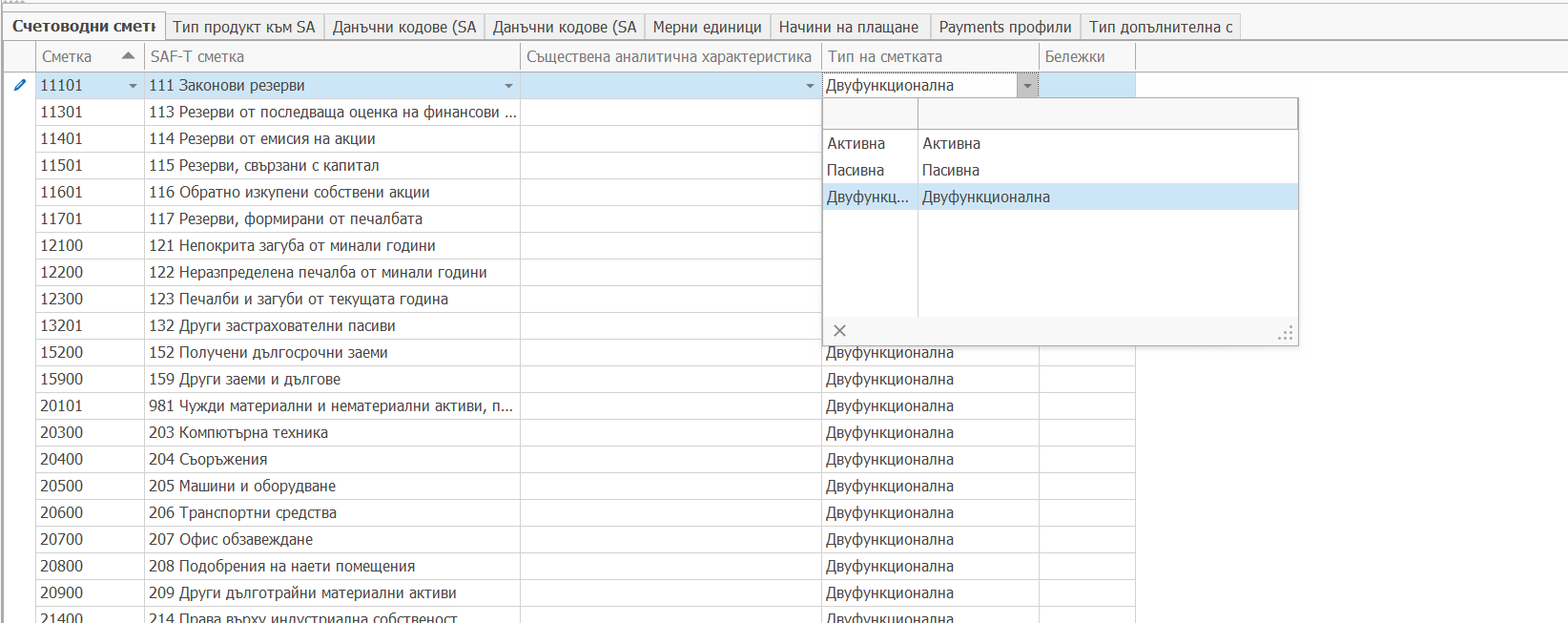
Task: Close the account type dropdown popup with X
Action: pos(839,331)
